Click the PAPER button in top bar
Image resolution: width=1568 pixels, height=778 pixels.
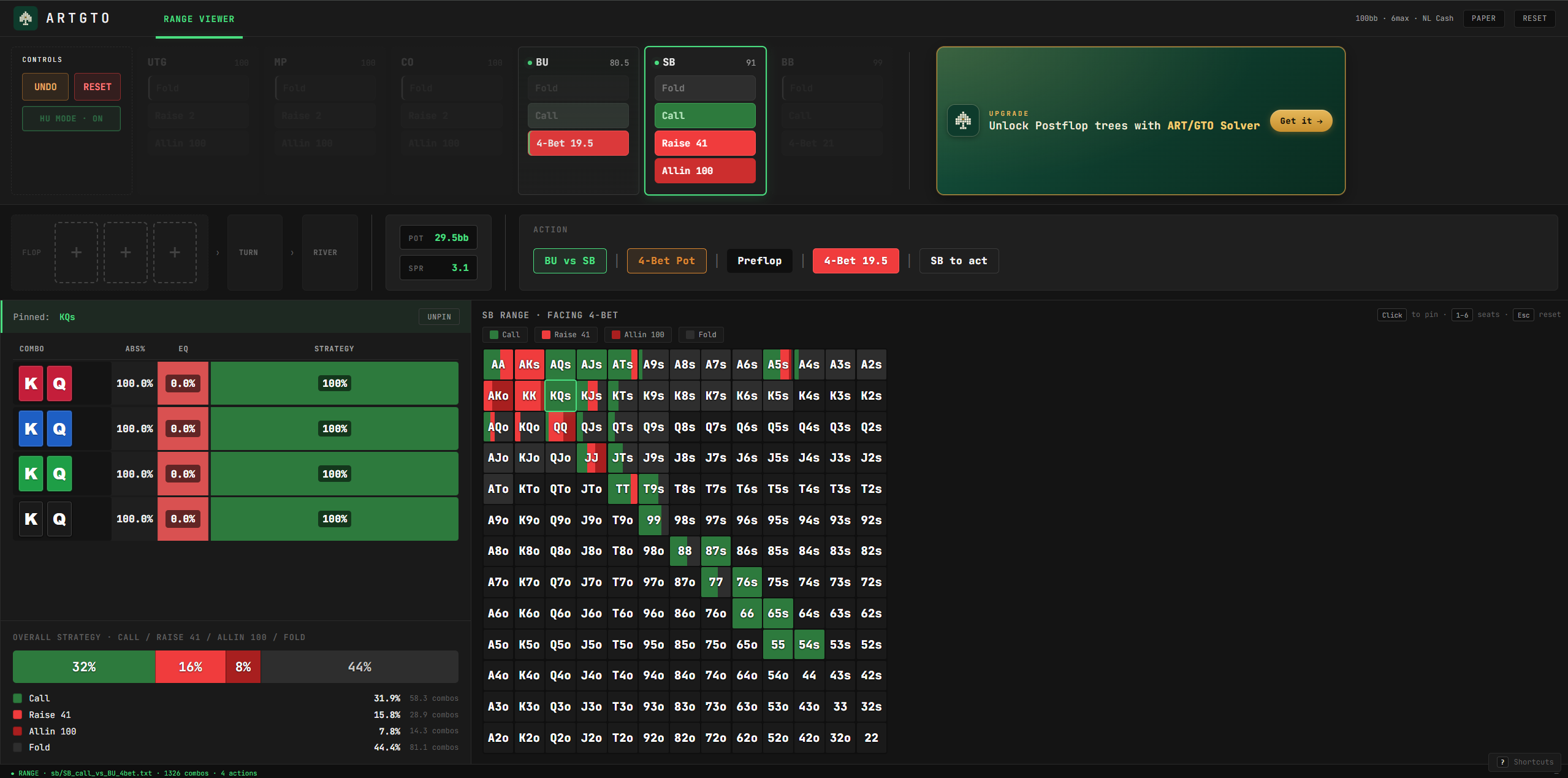(x=1483, y=18)
